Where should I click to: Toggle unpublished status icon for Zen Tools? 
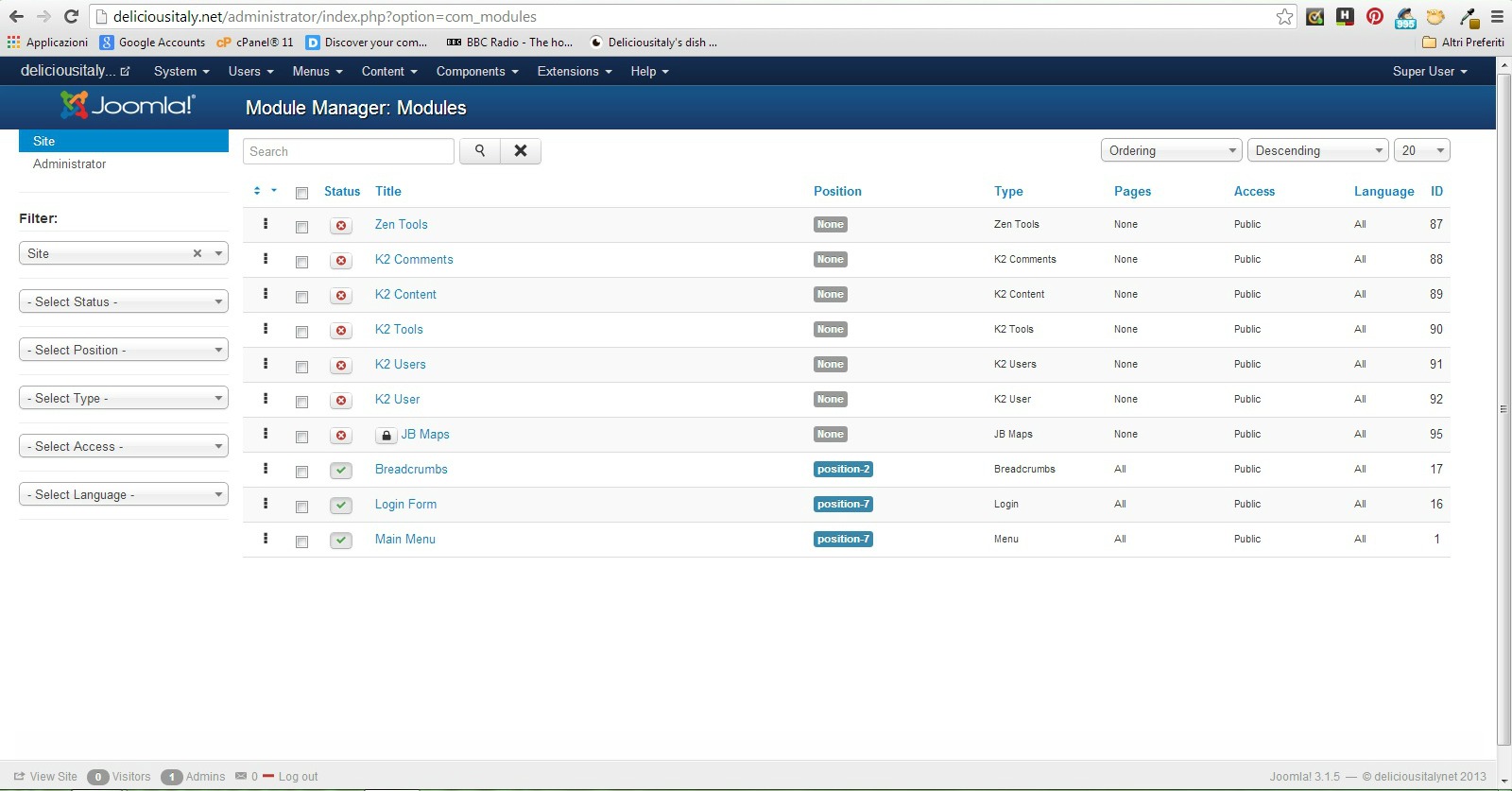pyautogui.click(x=341, y=226)
